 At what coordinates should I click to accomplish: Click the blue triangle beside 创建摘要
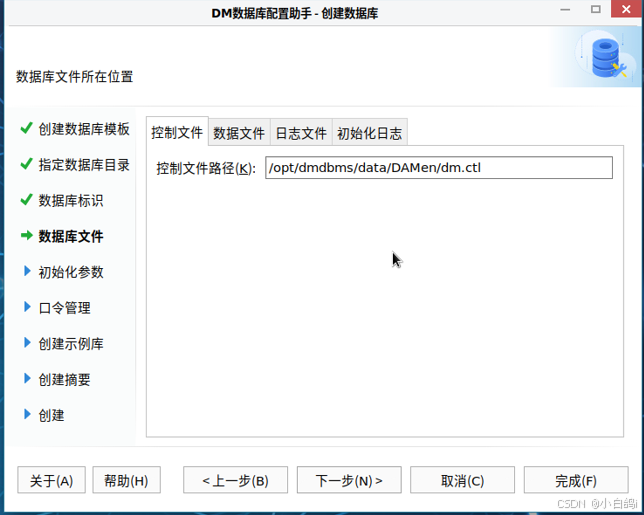tap(28, 378)
